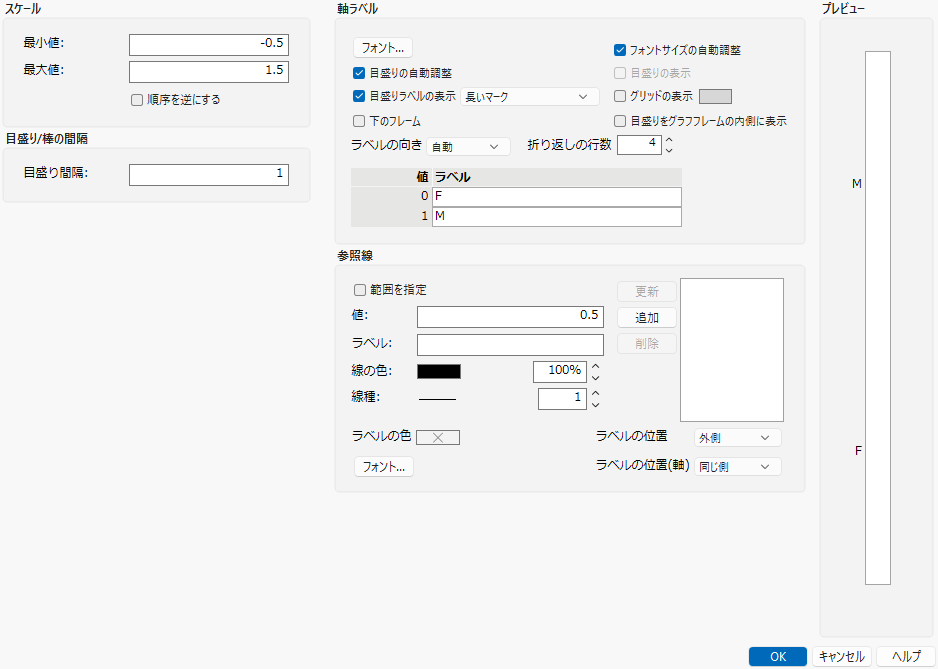This screenshot has width=938, height=669.
Task: Enable the グリッドの表示 checkbox
Action: 620,96
